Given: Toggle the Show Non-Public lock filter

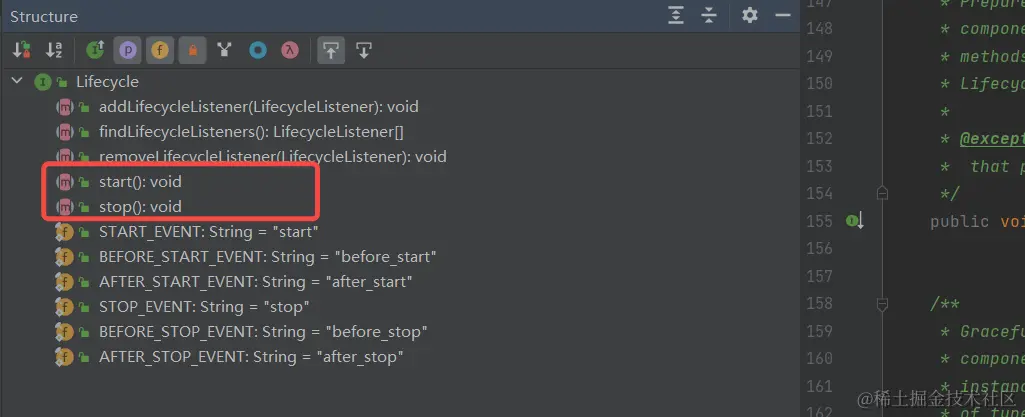Looking at the screenshot, I should tap(192, 50).
